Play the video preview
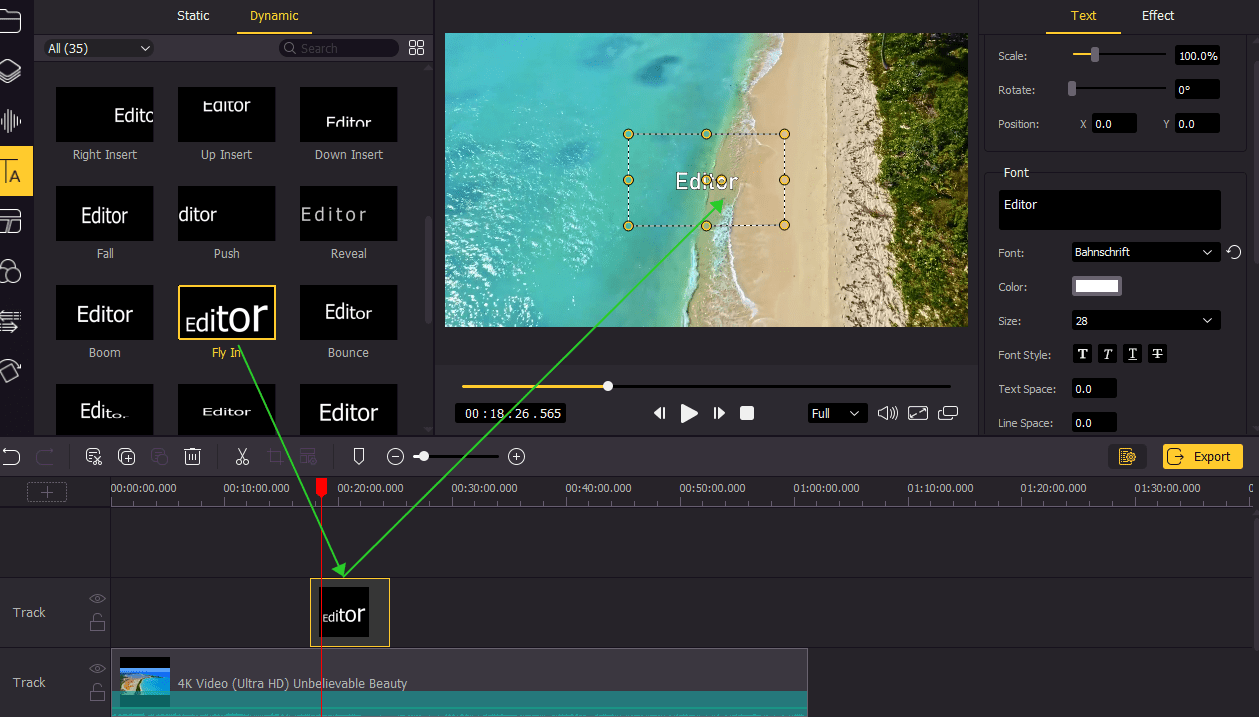1259x717 pixels. (x=689, y=413)
